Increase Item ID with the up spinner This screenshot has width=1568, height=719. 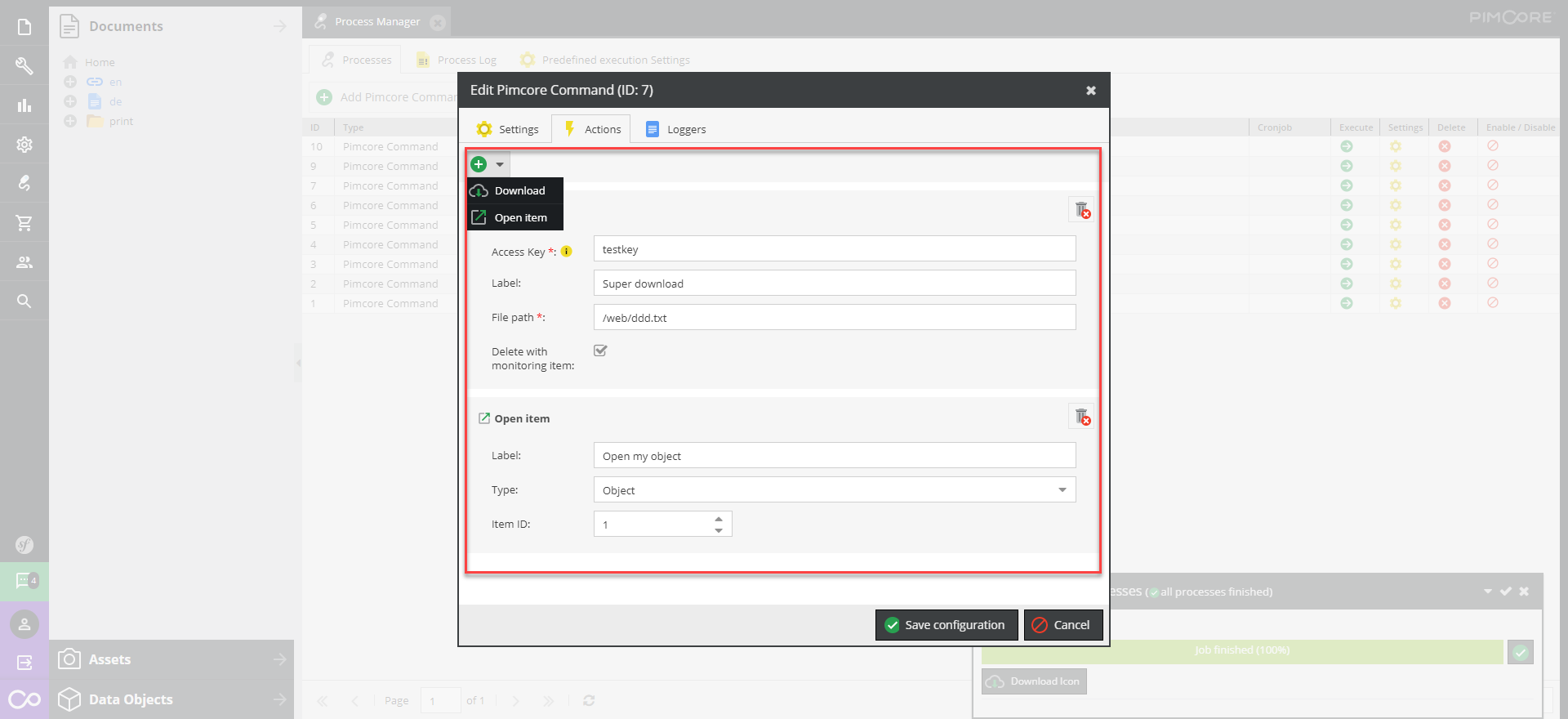[719, 519]
